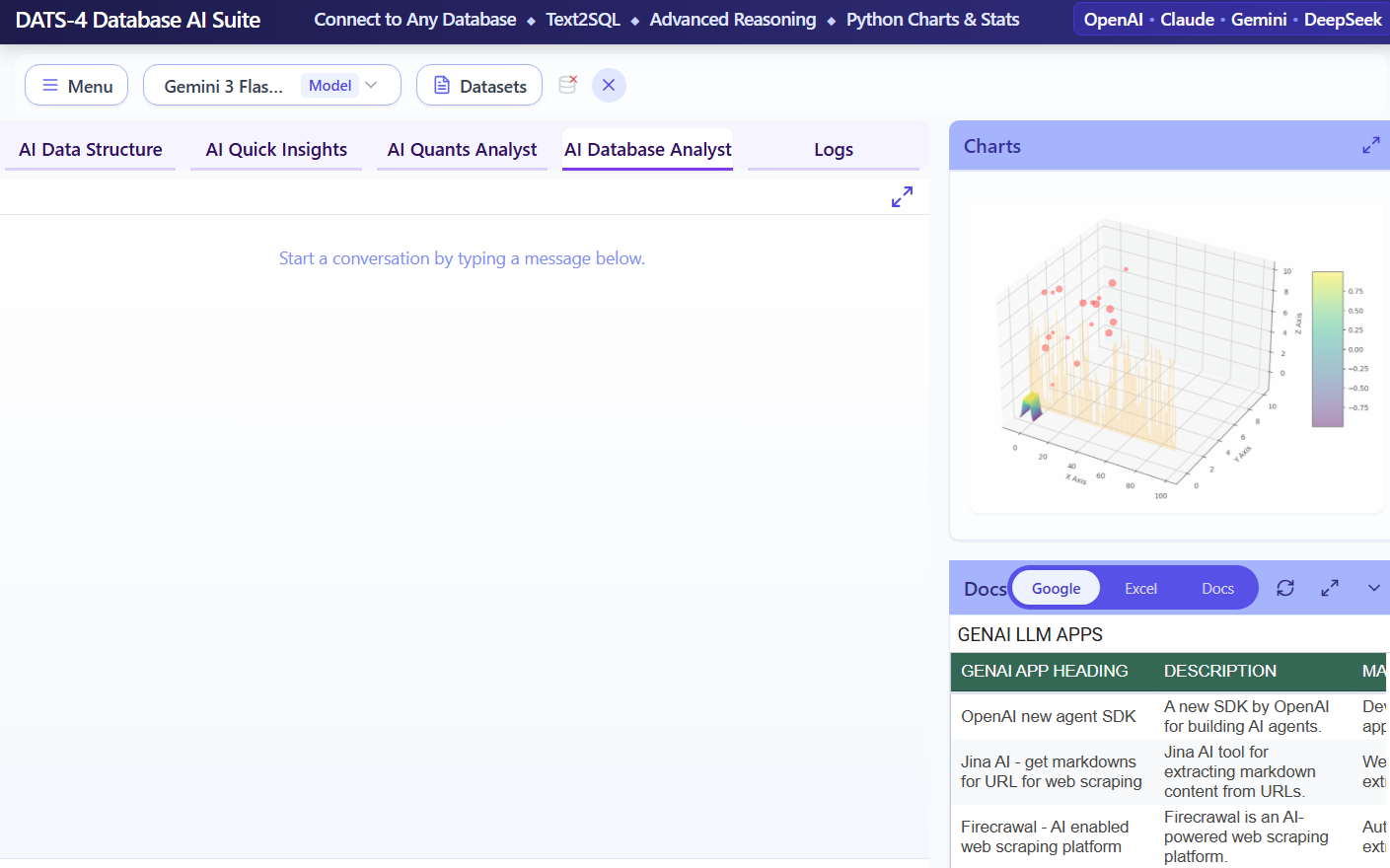
Task: Click the round X clear button
Action: click(609, 85)
